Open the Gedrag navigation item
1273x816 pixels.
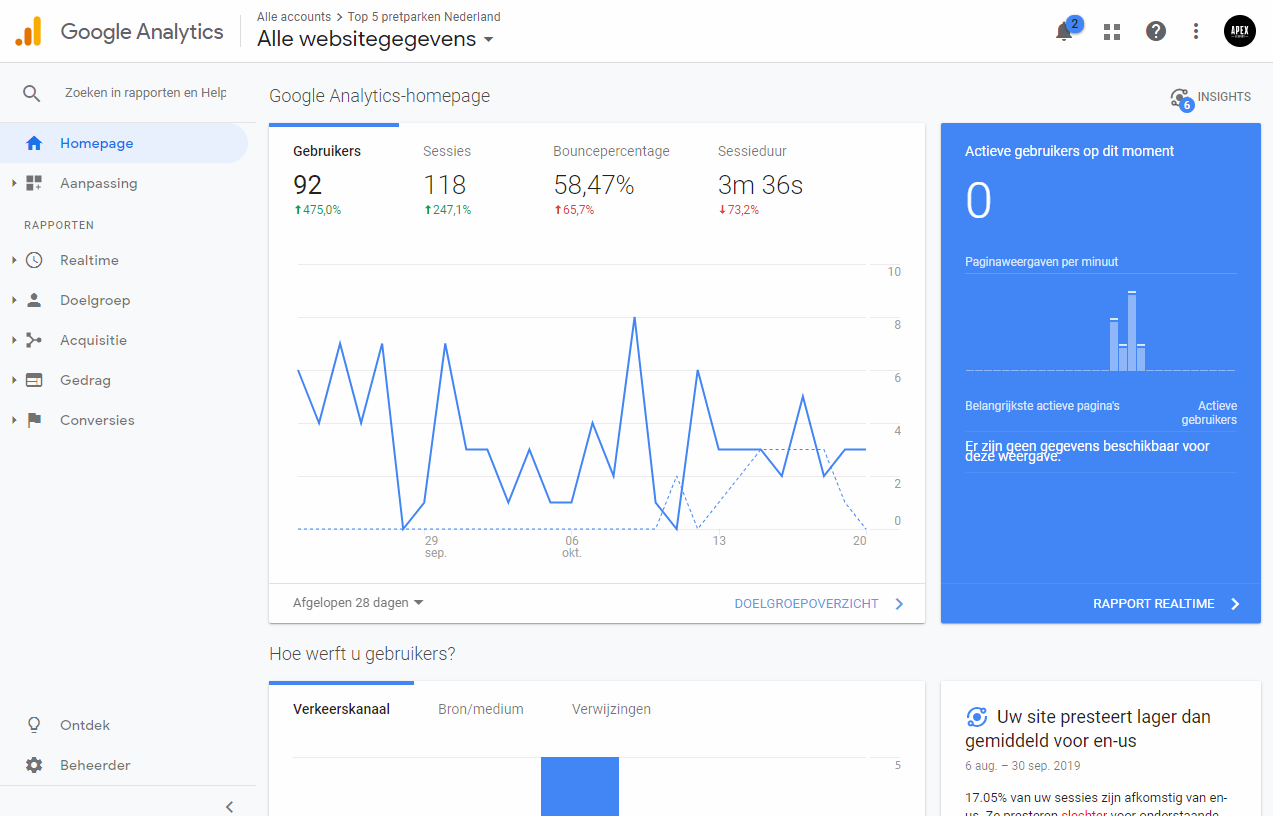point(124,380)
